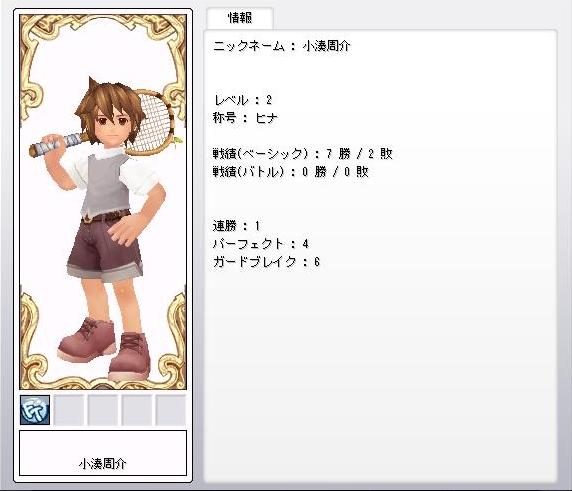The width and height of the screenshot is (572, 491).
Task: Select the second empty item slot
Action: pyautogui.click(x=69, y=410)
